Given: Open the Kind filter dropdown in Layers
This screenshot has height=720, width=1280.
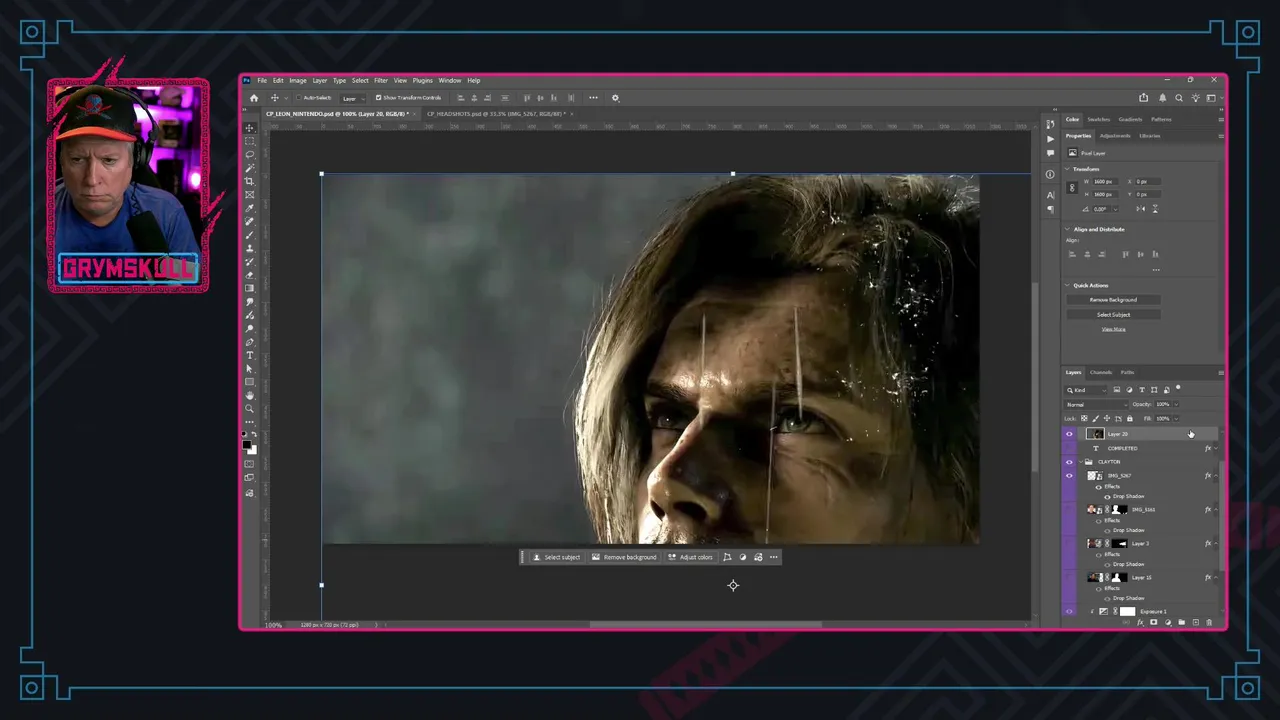Looking at the screenshot, I should tap(1087, 390).
